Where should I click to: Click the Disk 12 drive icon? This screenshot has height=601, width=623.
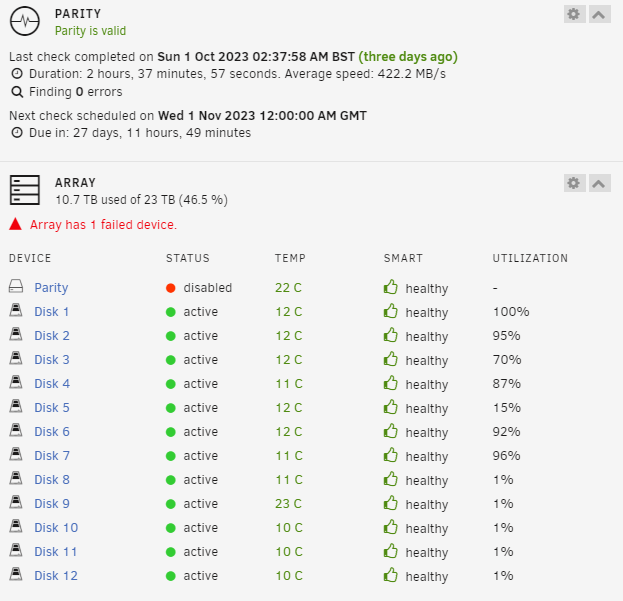16,574
